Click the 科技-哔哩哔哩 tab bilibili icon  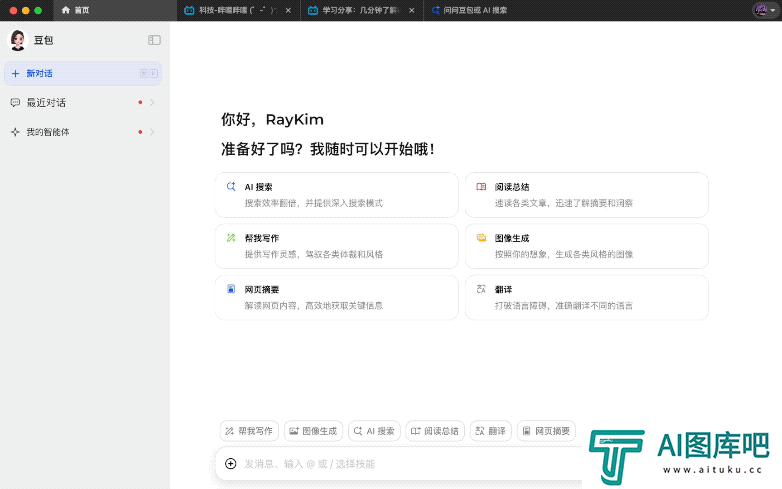point(189,10)
